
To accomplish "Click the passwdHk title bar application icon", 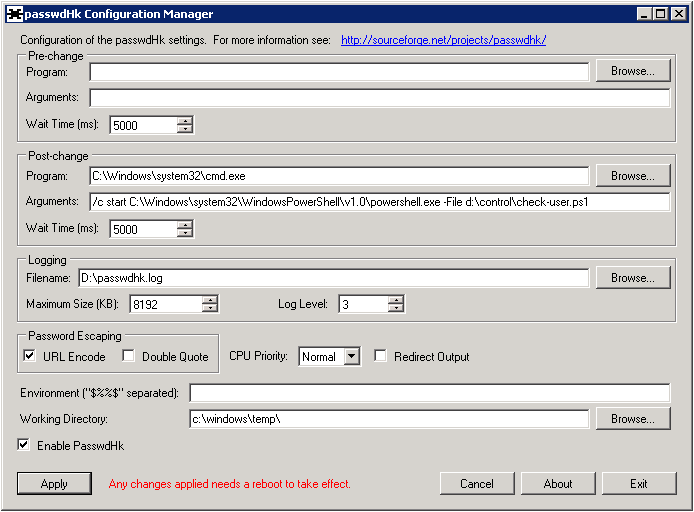I will 15,14.
